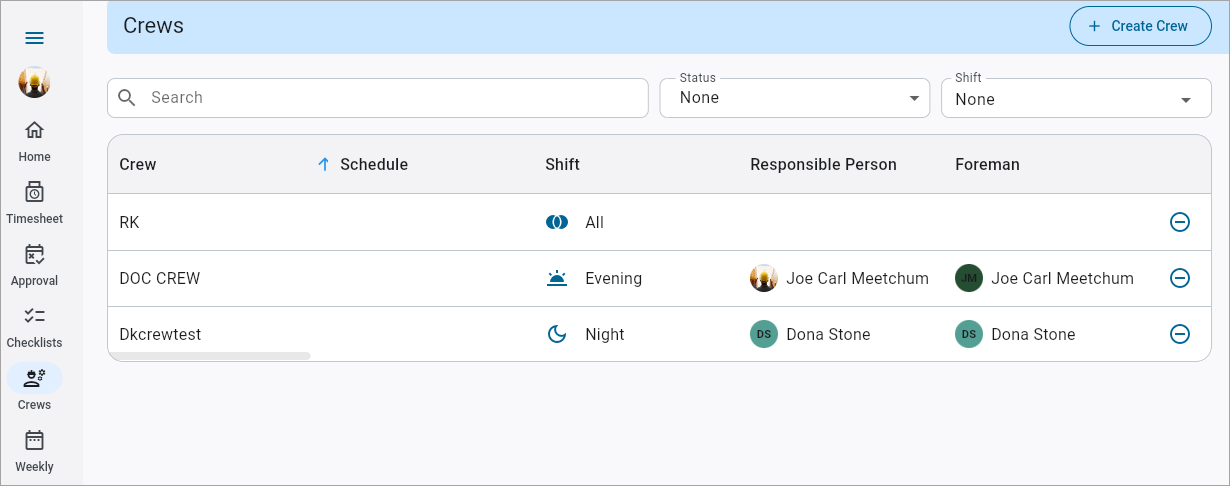Sort by the Crew column header

(138, 164)
